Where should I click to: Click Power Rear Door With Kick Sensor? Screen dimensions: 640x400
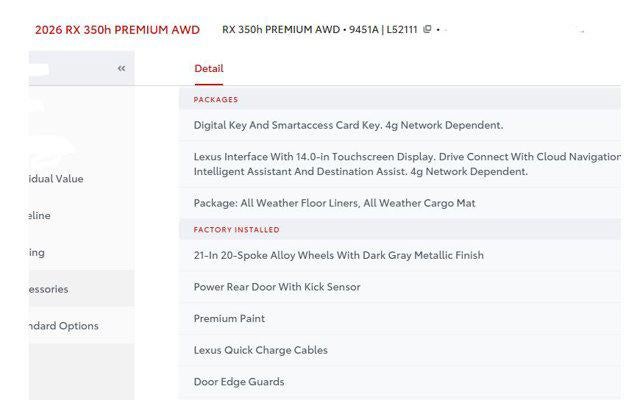[x=277, y=287]
